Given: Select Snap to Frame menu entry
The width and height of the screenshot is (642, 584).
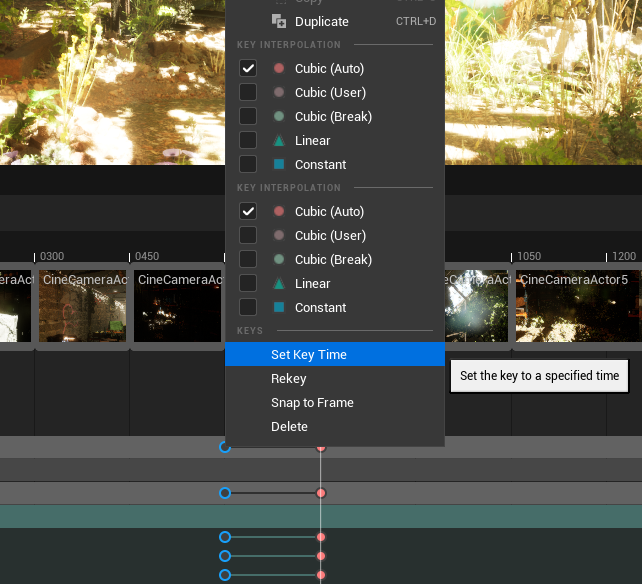Looking at the screenshot, I should [x=335, y=403].
